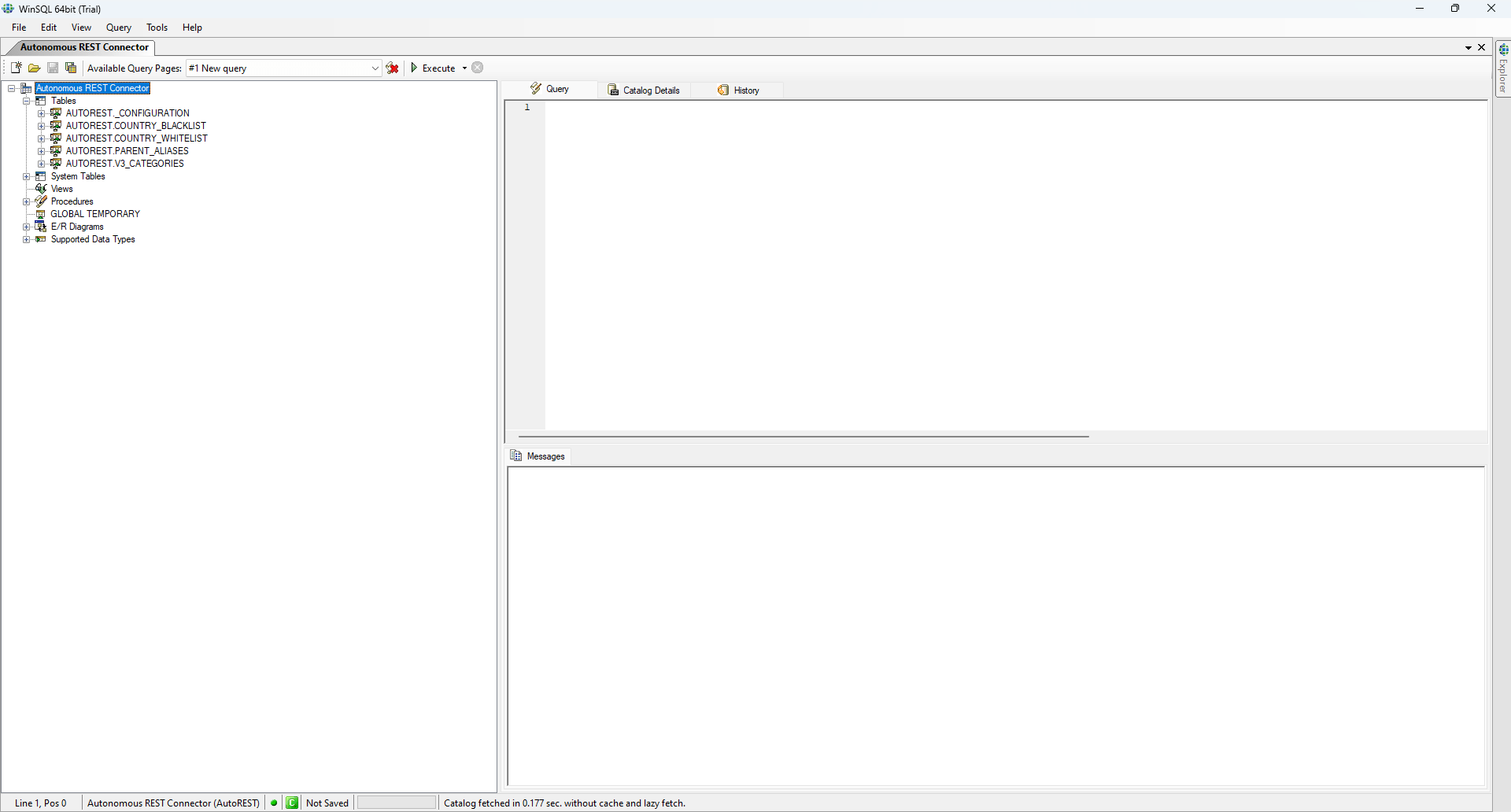Viewport: 1511px width, 812px height.
Task: Switch to the History tab
Action: click(x=738, y=90)
